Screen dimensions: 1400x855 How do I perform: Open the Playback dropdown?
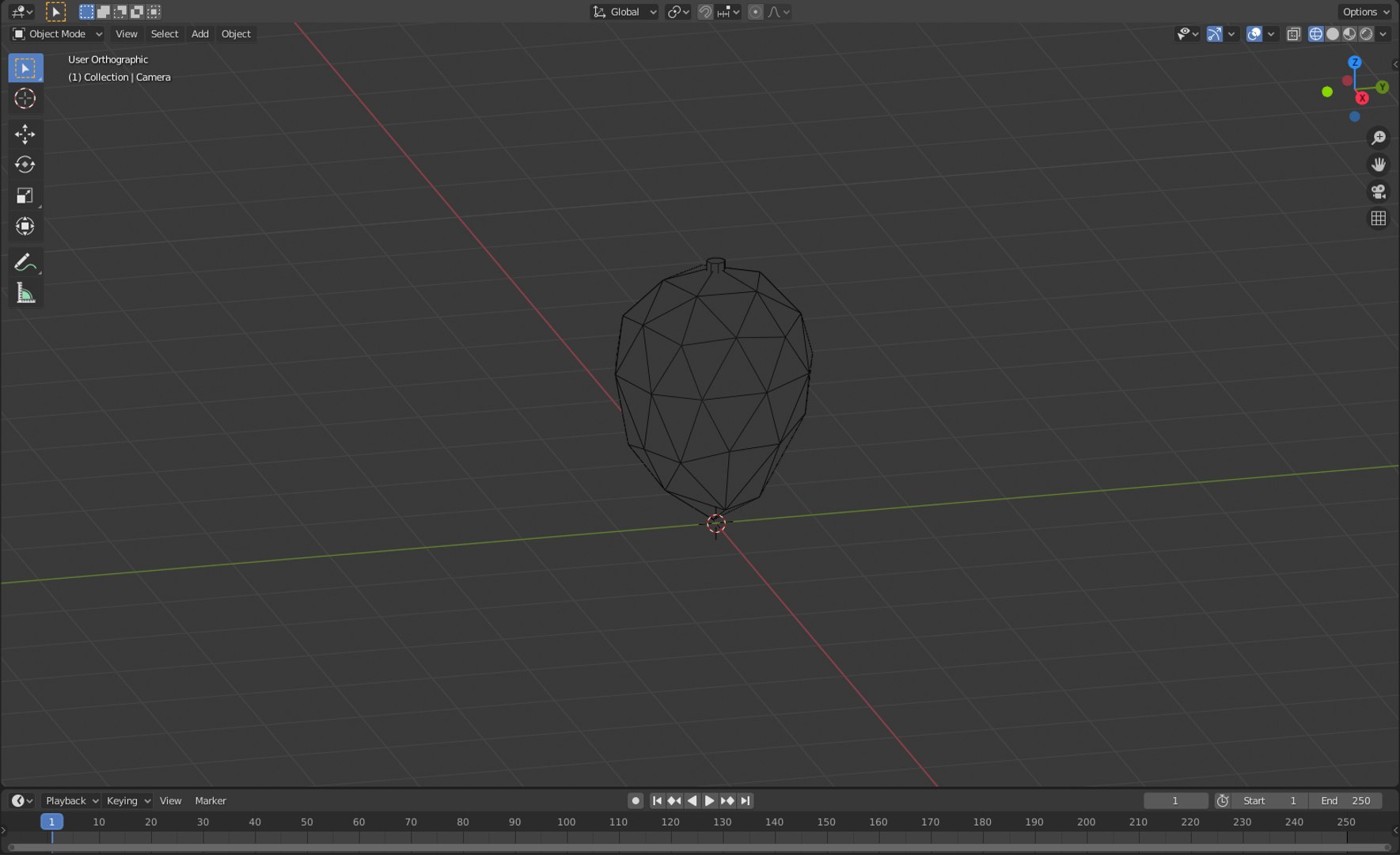point(71,800)
